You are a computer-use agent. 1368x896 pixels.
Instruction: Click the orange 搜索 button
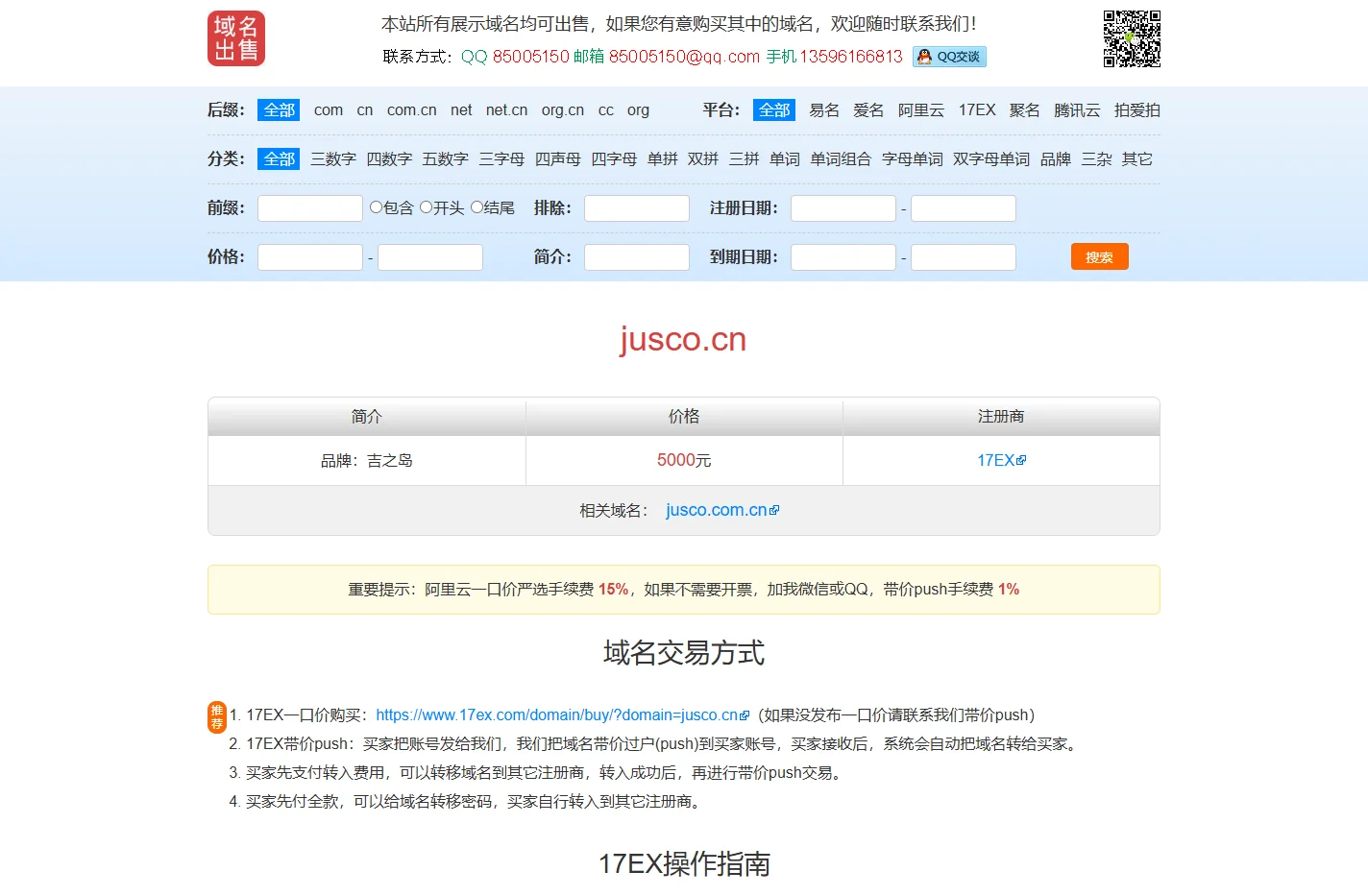point(1100,256)
